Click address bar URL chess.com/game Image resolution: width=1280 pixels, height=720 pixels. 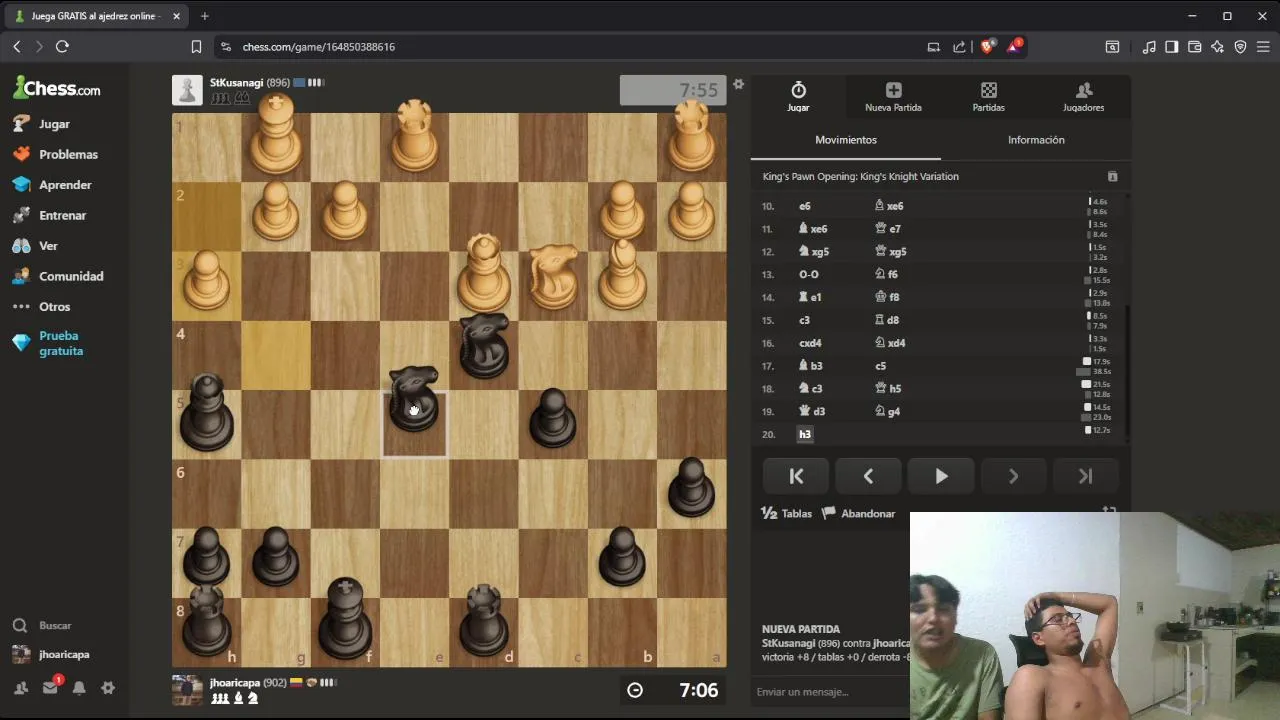pyautogui.click(x=319, y=47)
